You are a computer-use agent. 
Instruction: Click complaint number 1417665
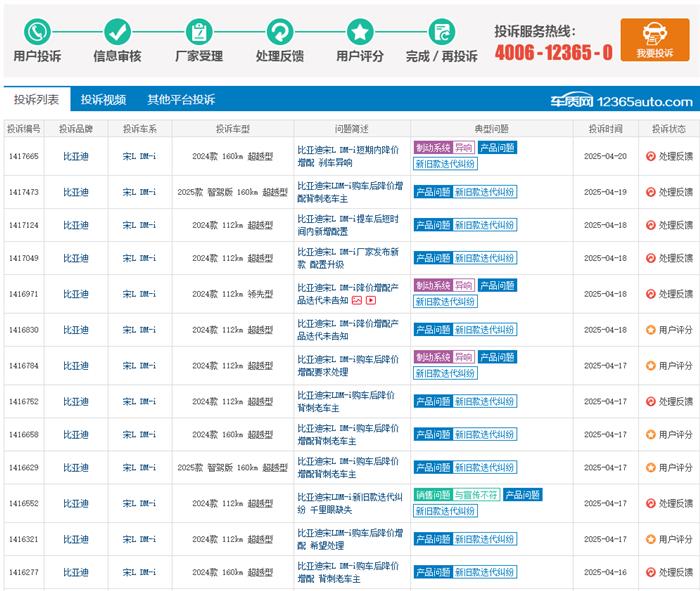click(24, 156)
